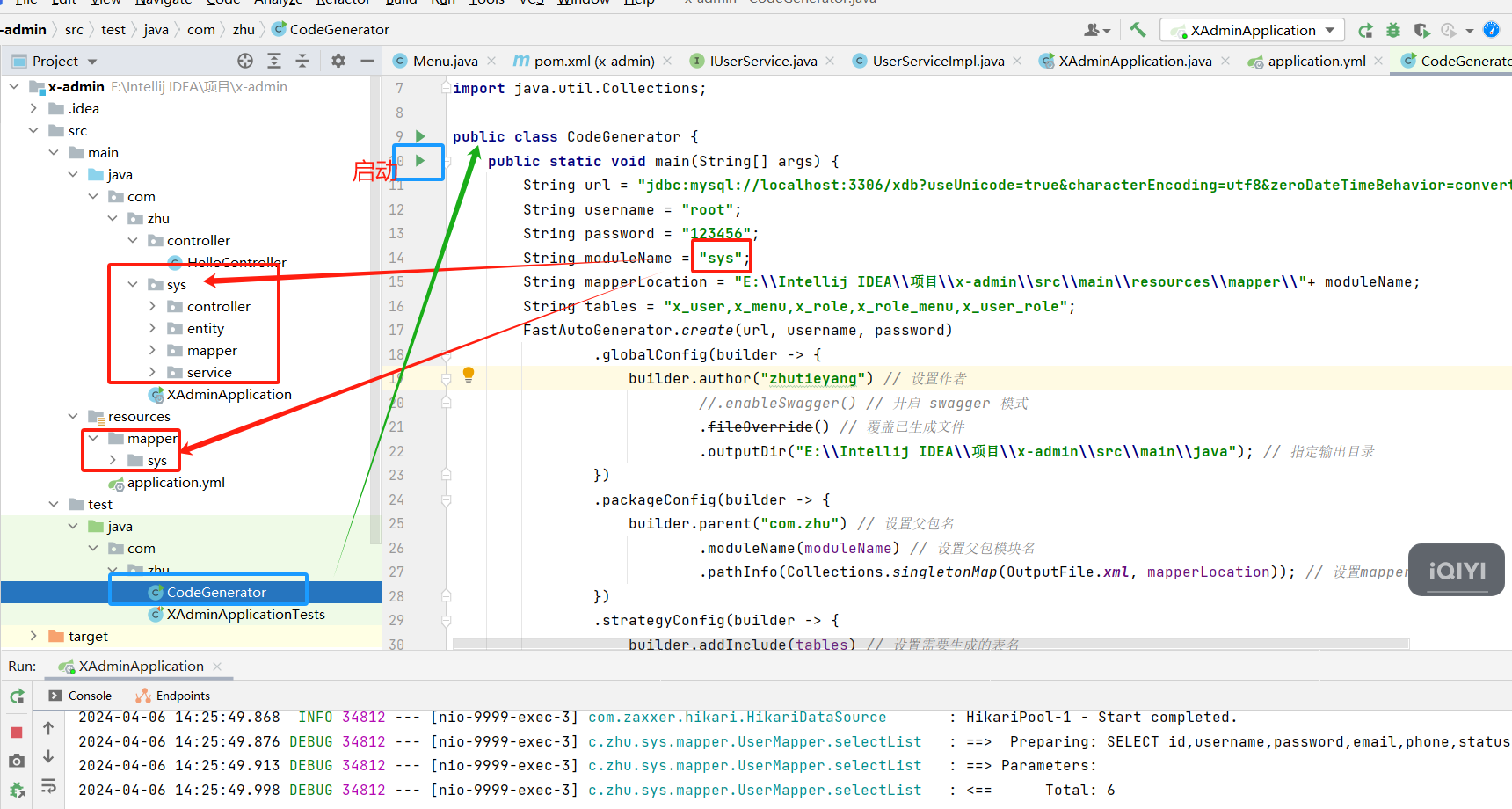The height and width of the screenshot is (809, 1512).
Task: Click the CodeGenerator breadcrumb in the navigation bar
Action: tap(331, 29)
